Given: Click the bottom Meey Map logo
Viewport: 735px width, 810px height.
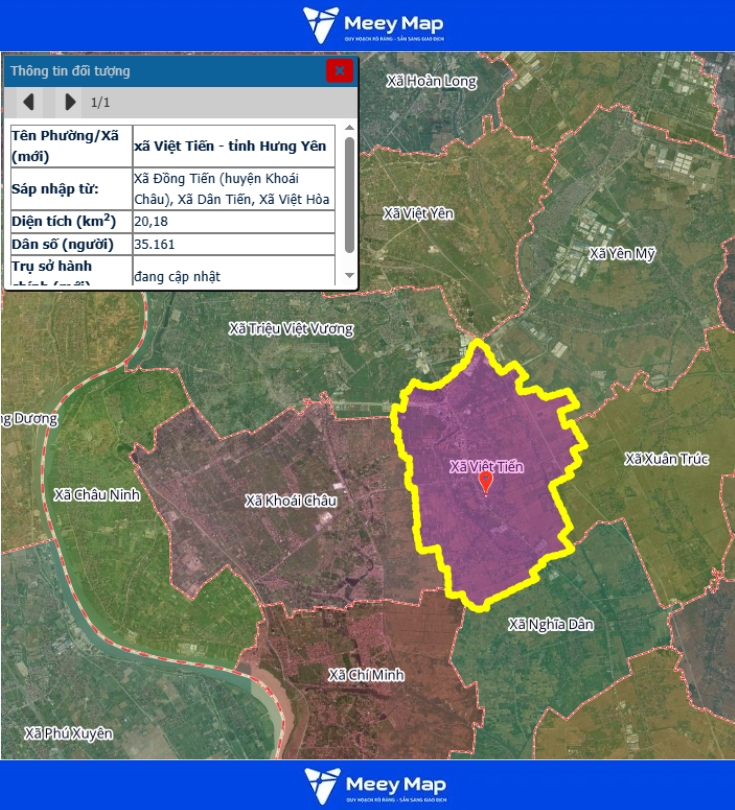Looking at the screenshot, I should 374,785.
